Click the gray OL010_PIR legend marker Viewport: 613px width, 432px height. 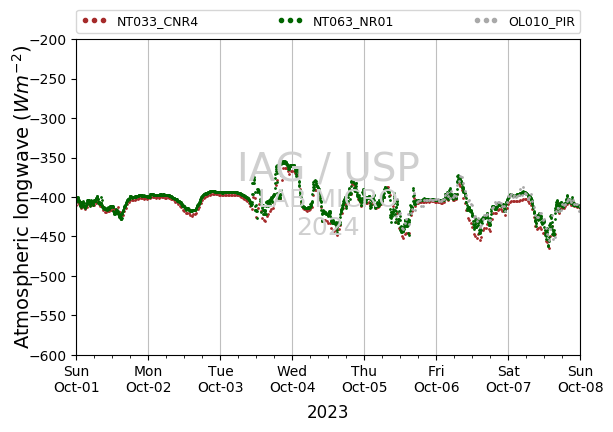[x=486, y=21]
